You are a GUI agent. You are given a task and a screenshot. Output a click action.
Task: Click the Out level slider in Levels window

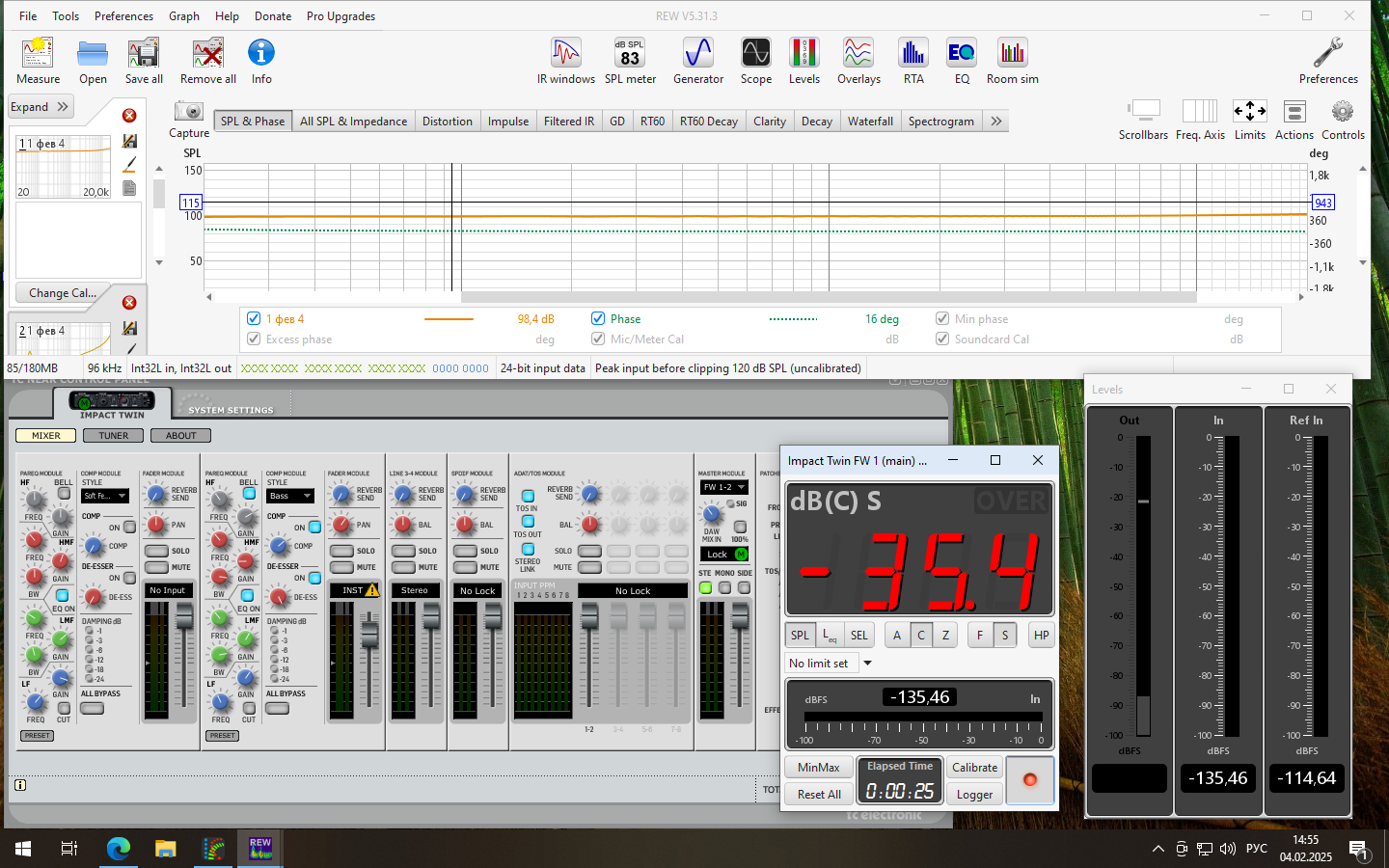(1143, 502)
